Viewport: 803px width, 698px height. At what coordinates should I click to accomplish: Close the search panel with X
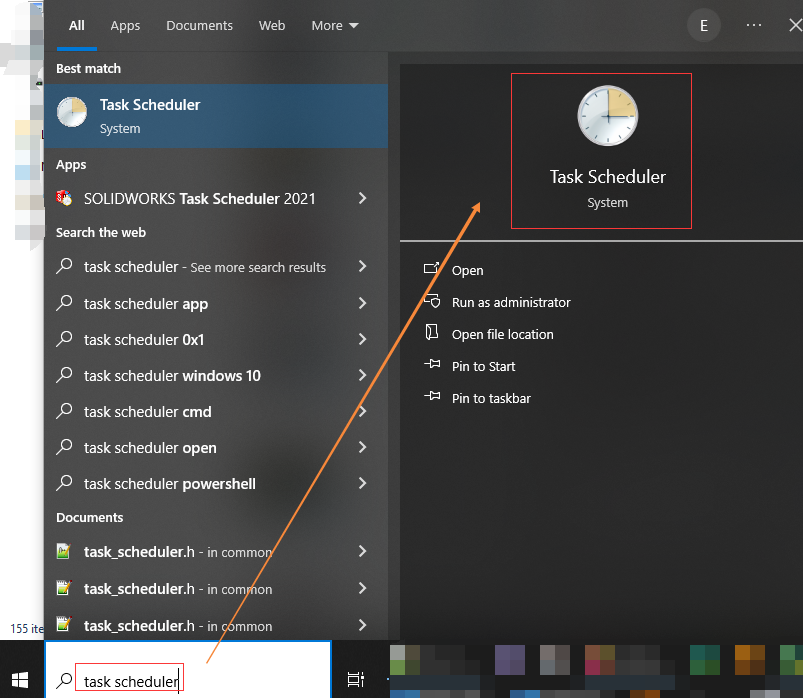coord(795,25)
